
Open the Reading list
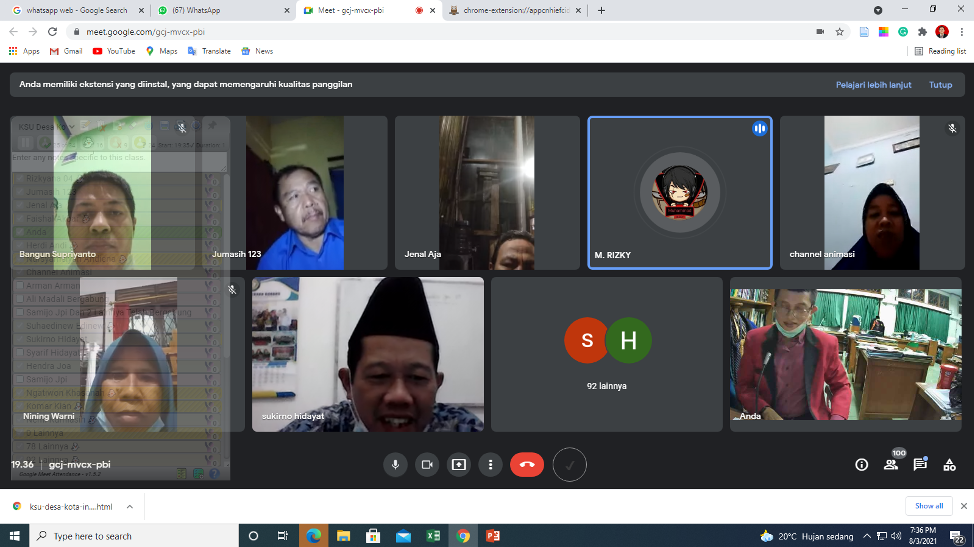tap(940, 51)
